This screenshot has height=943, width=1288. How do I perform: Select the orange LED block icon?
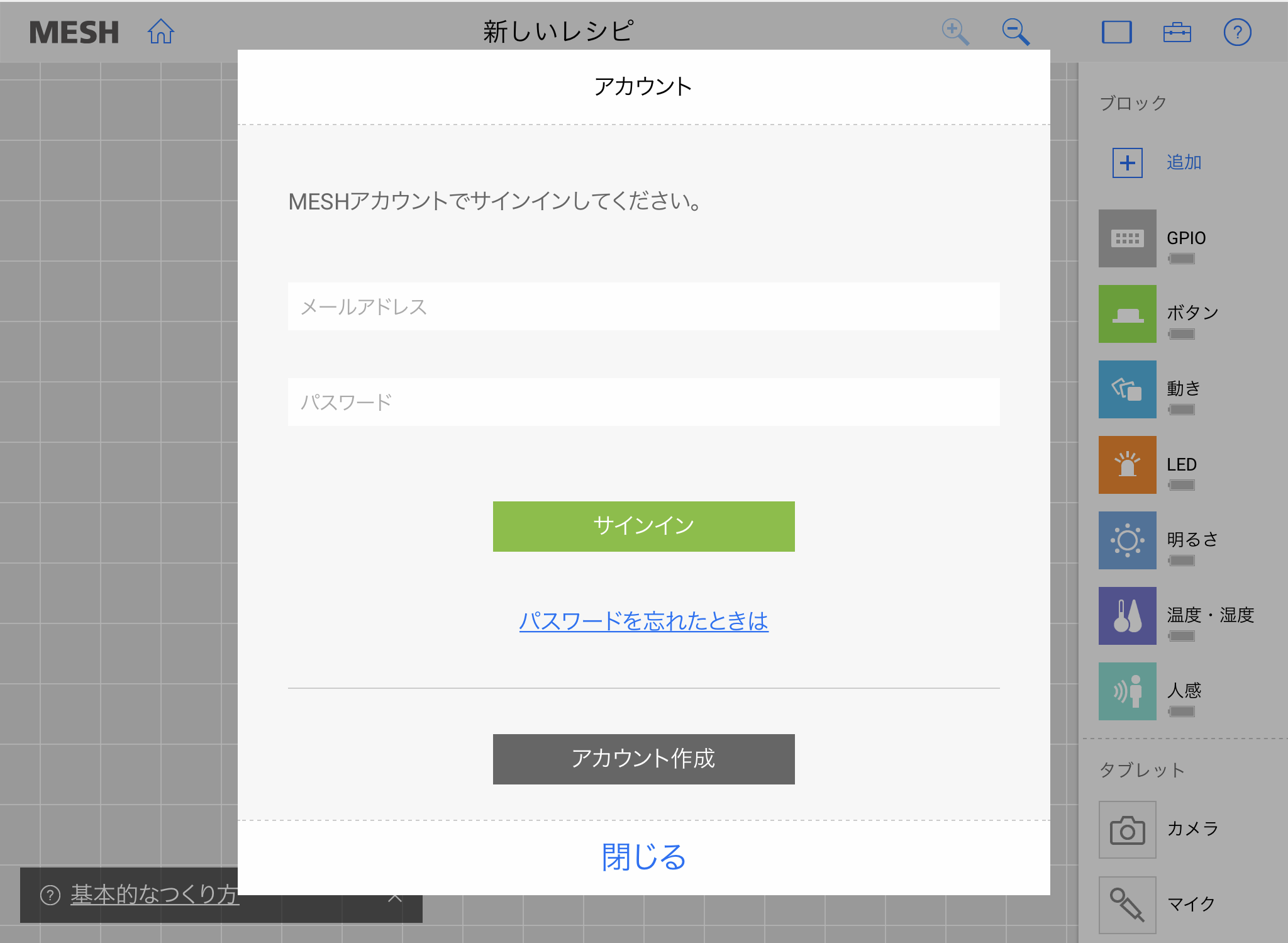tap(1128, 465)
